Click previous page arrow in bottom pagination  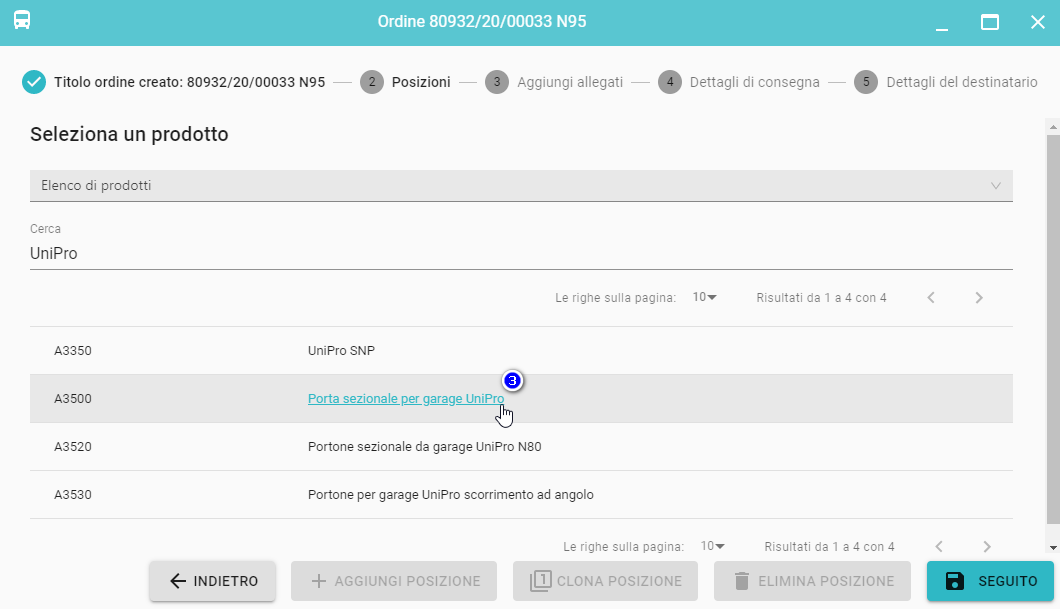939,546
